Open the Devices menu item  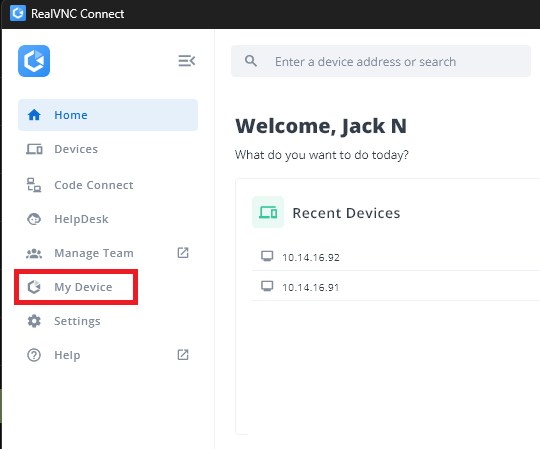click(108, 149)
